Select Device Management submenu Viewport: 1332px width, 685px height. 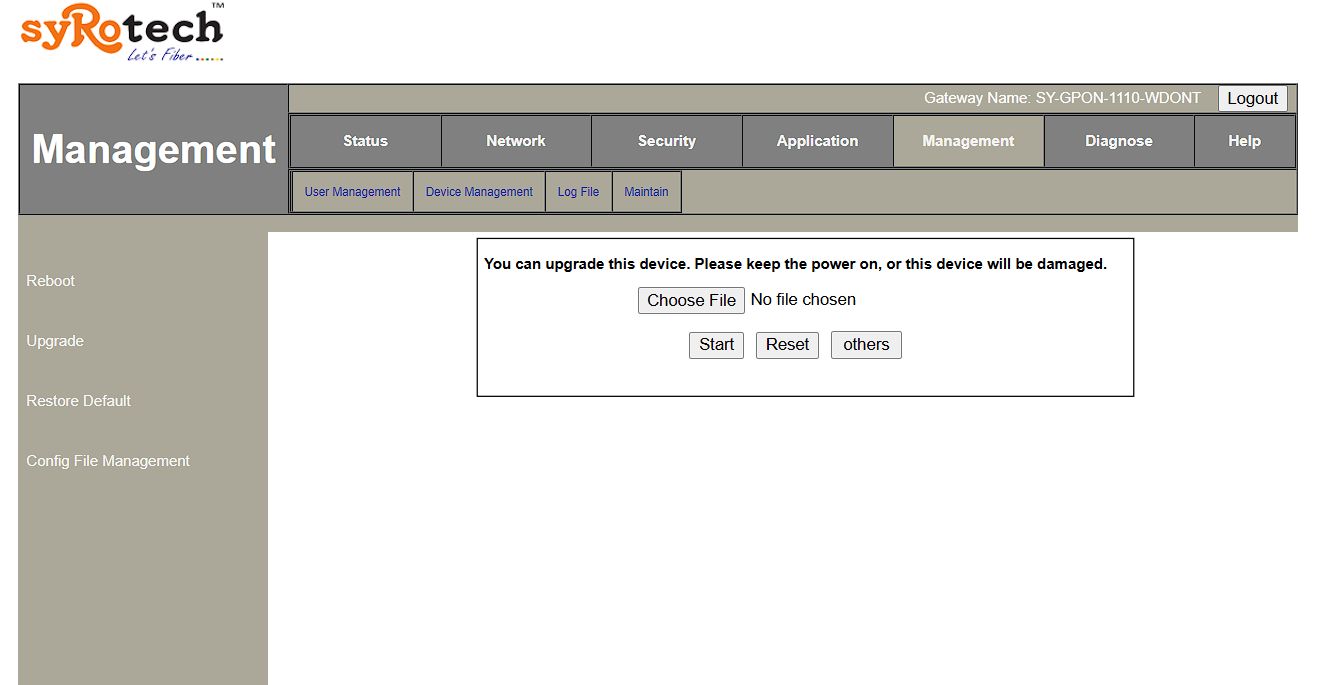(479, 192)
